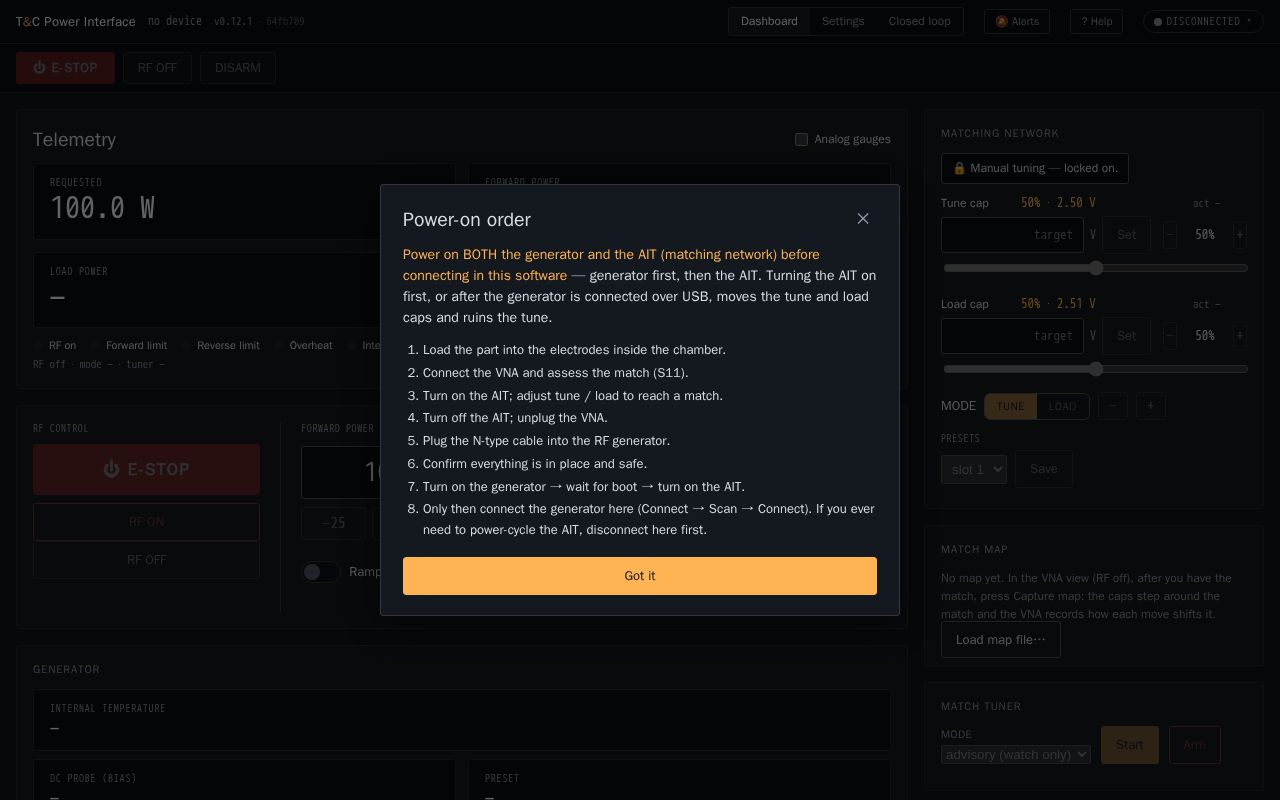Close the Power-on order dialog
Viewport: 1280px width, 800px height.
[x=863, y=219]
